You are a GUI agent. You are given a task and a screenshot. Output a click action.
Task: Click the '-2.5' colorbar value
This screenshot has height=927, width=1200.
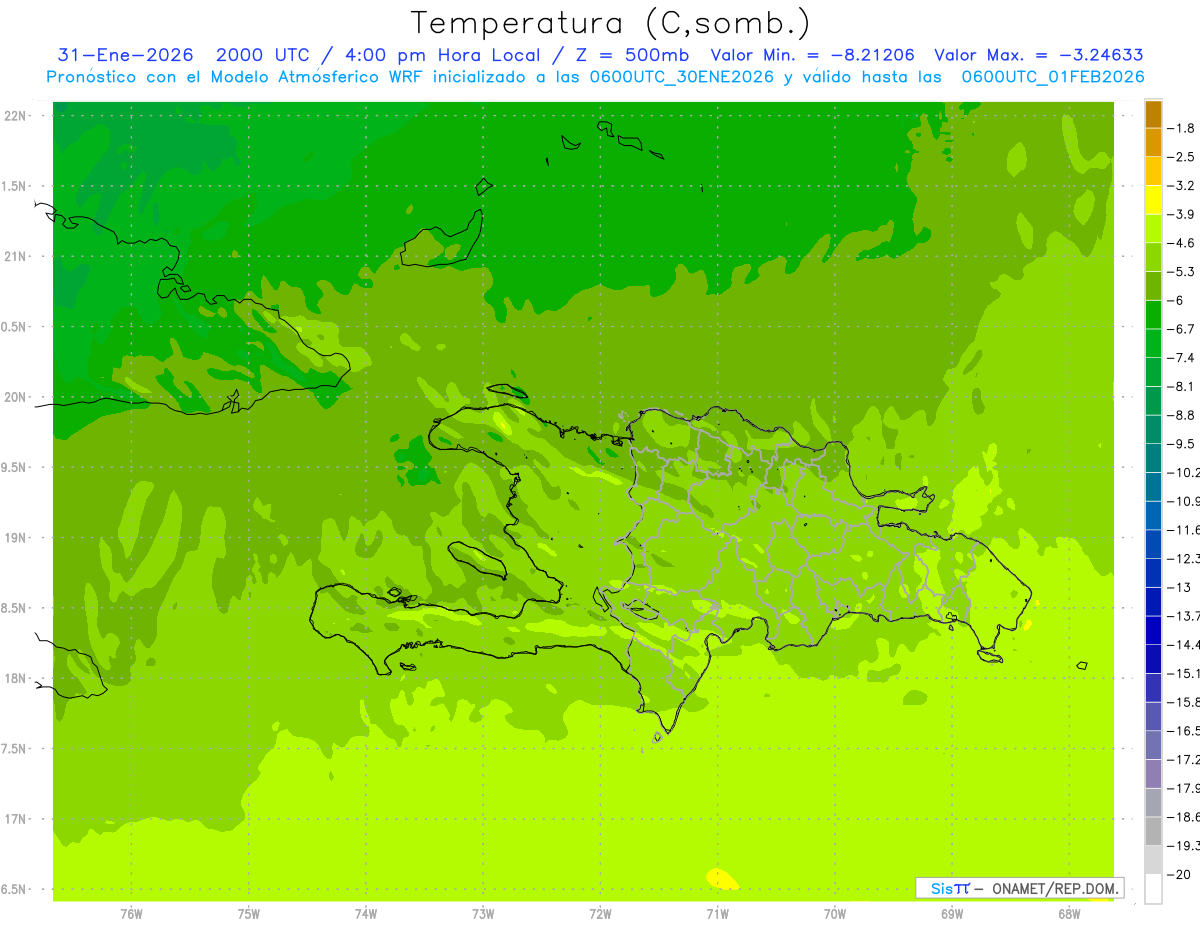tap(1181, 157)
